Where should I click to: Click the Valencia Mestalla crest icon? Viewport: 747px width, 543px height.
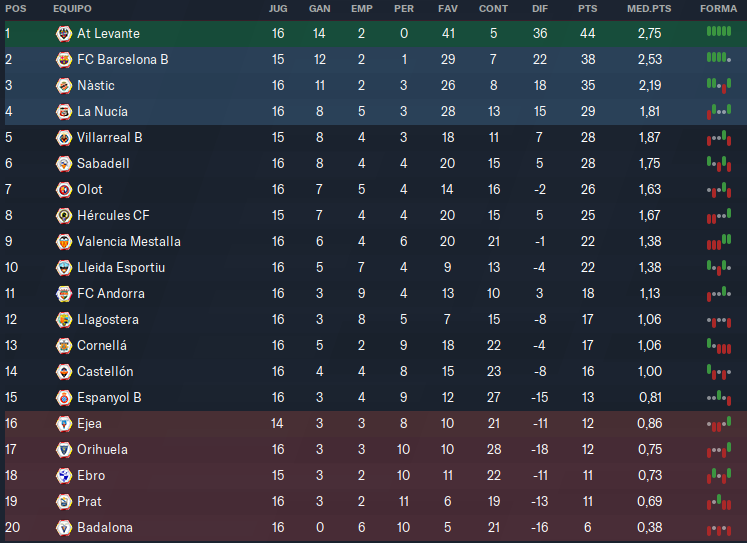click(x=64, y=241)
